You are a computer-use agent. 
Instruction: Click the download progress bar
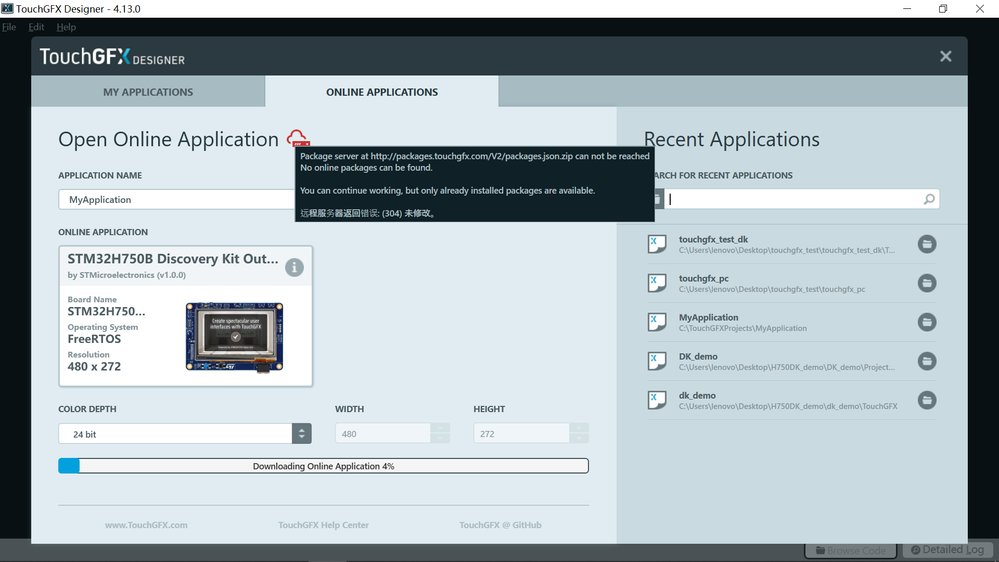(x=323, y=466)
